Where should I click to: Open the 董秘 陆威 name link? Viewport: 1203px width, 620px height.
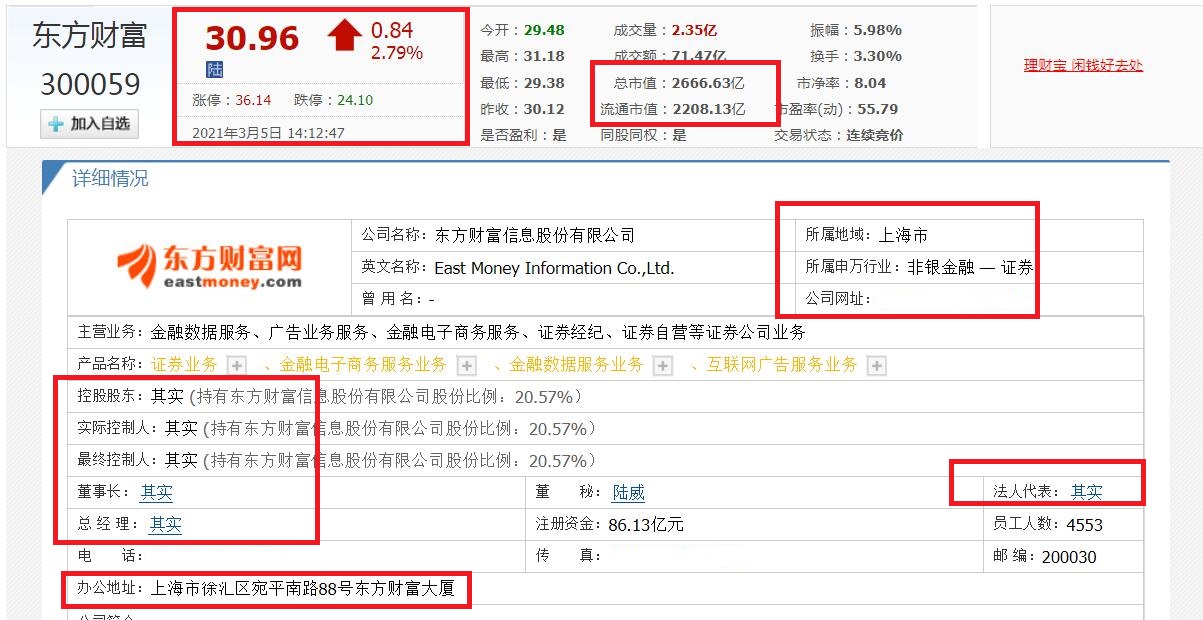point(629,493)
